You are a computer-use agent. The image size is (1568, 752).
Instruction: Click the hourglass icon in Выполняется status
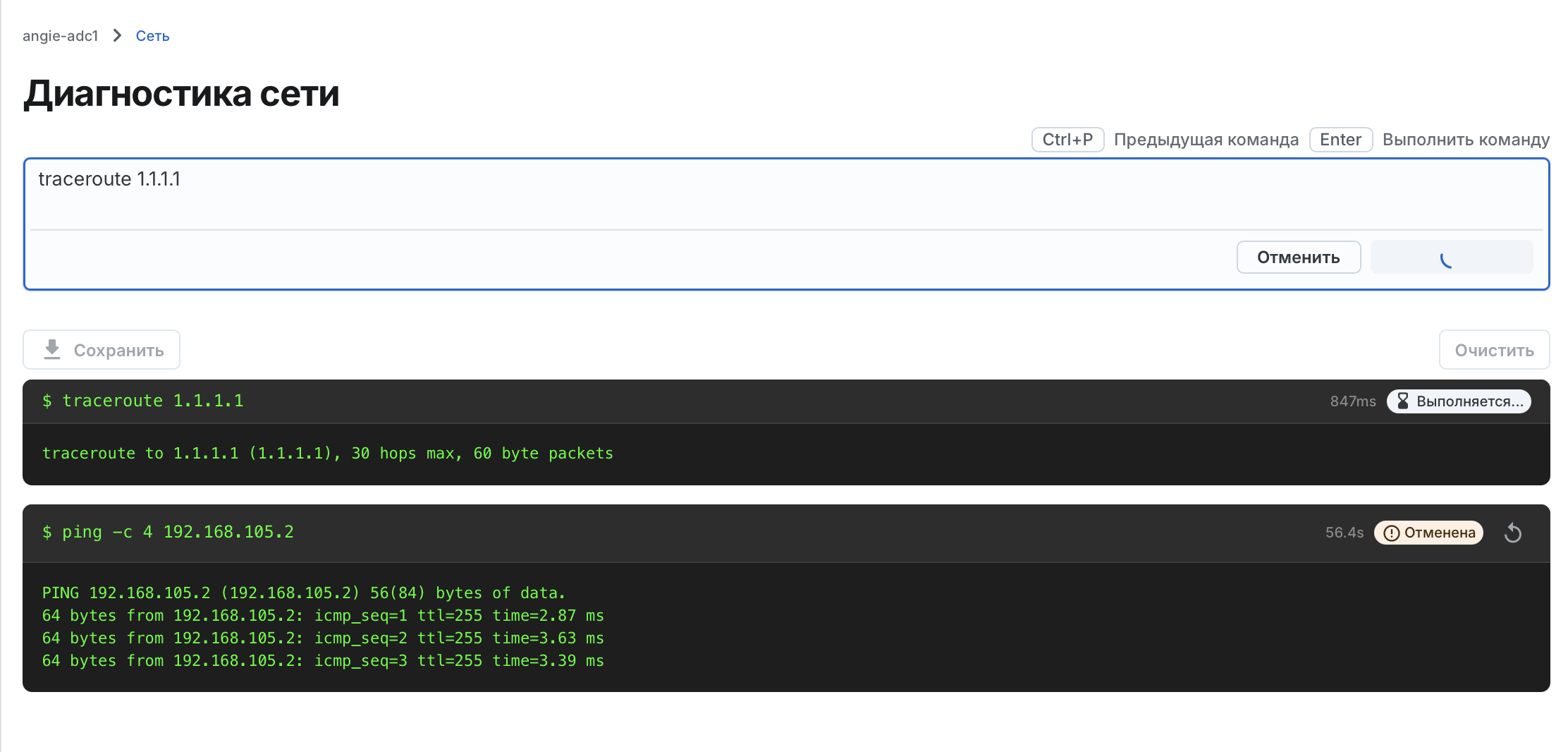coord(1403,401)
